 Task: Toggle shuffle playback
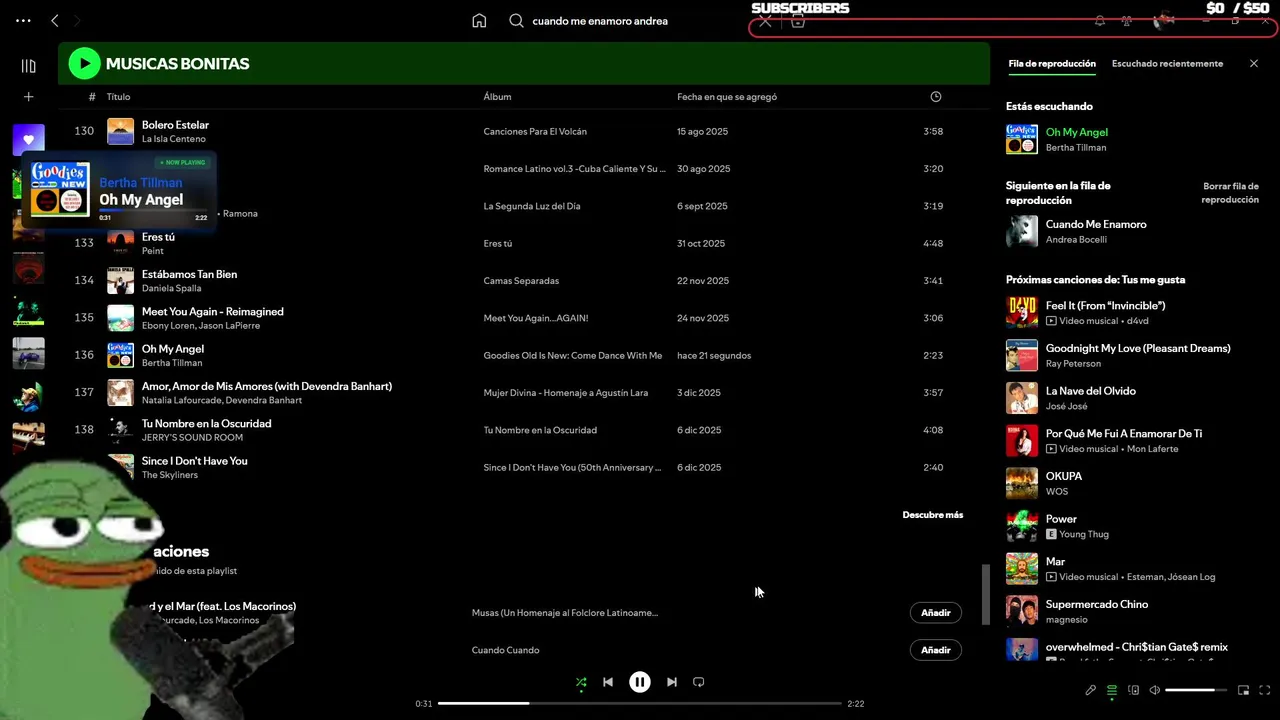pos(581,683)
